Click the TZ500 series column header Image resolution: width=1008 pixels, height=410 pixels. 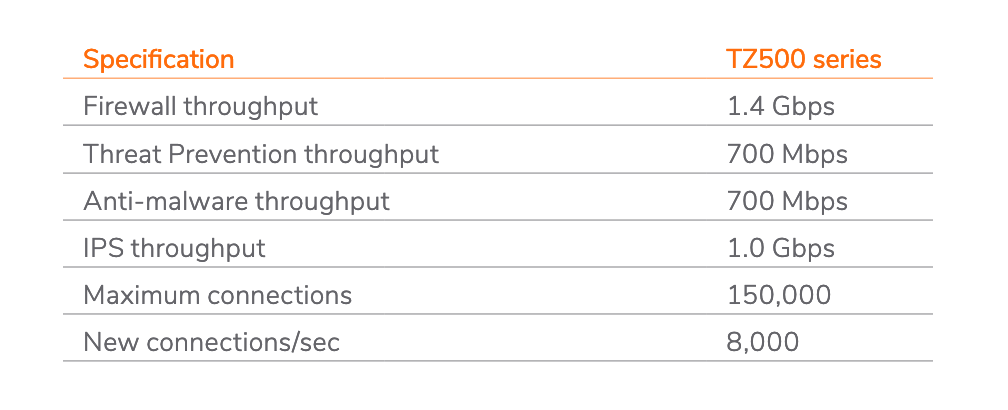click(804, 59)
